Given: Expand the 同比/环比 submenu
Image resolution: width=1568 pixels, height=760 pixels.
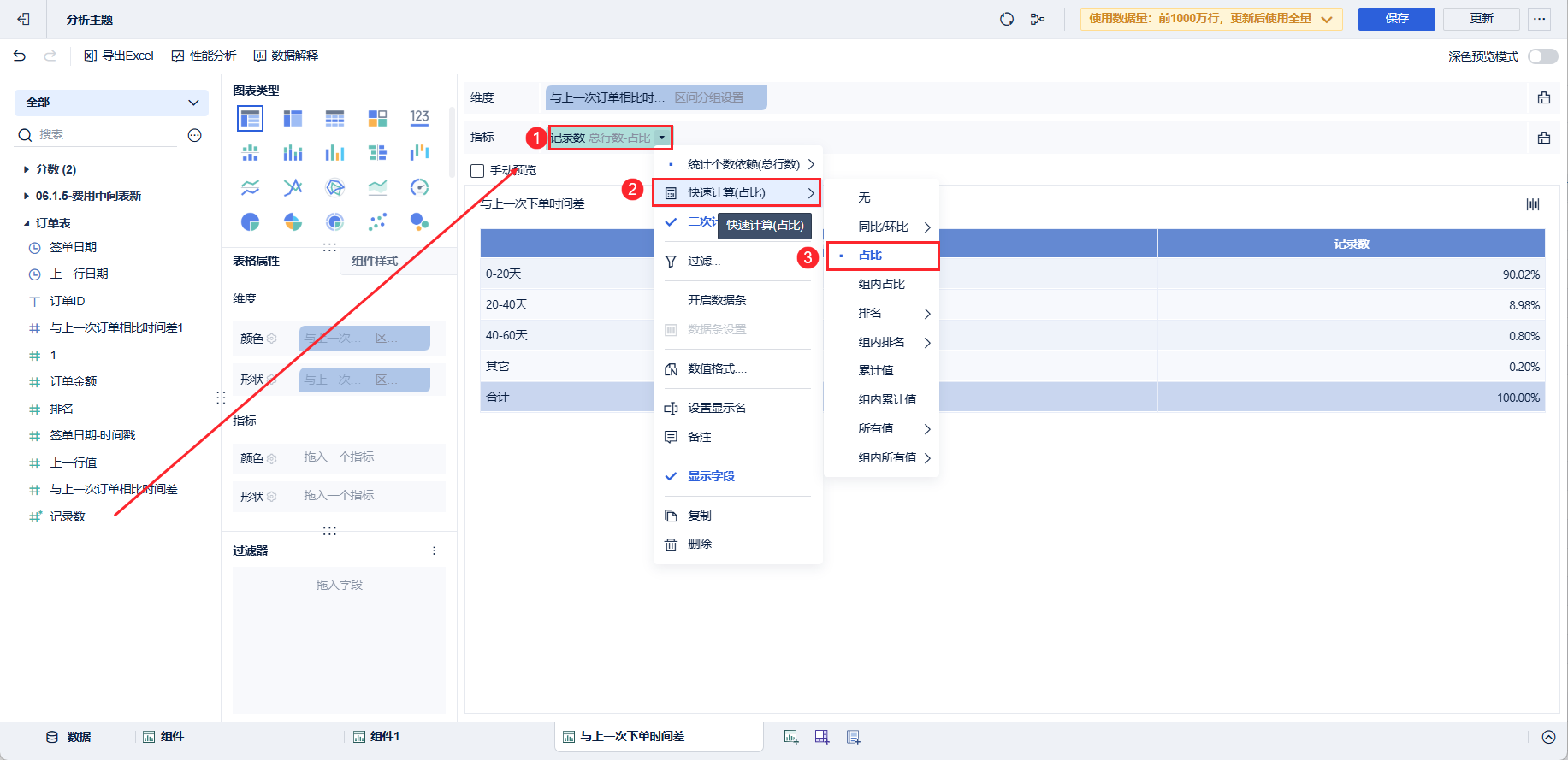Looking at the screenshot, I should coord(882,227).
